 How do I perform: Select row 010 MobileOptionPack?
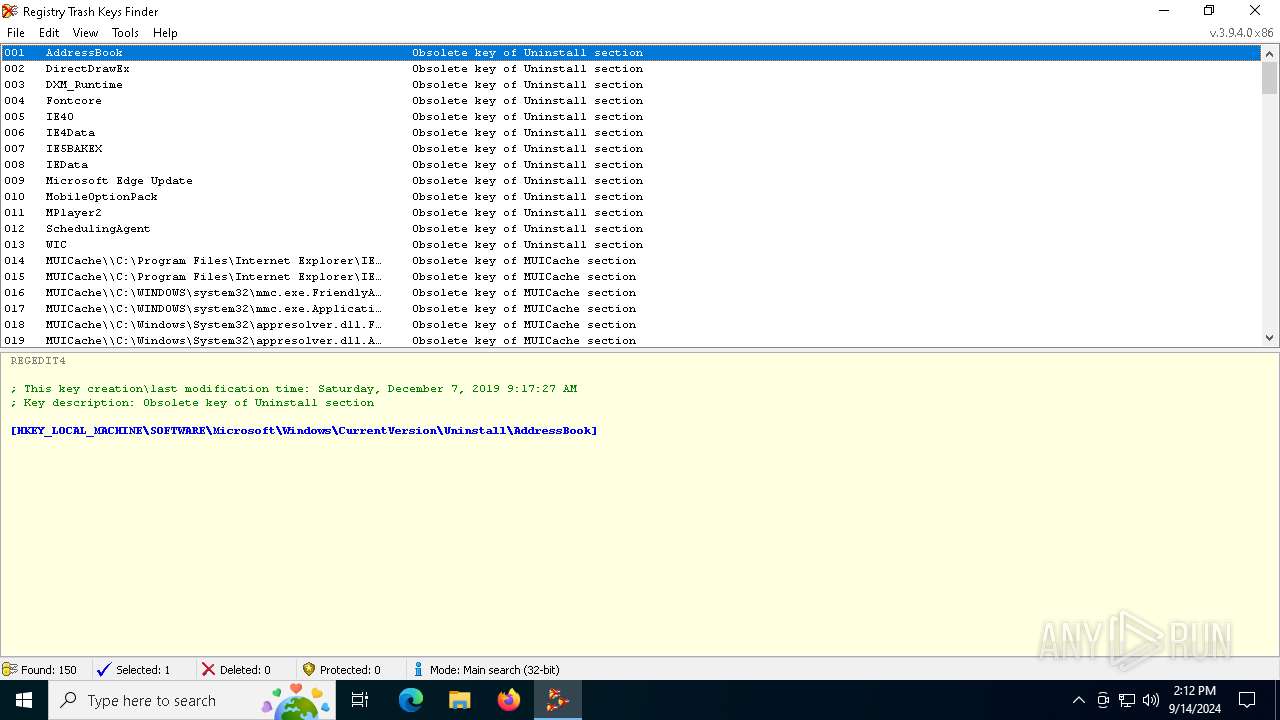tap(631, 197)
